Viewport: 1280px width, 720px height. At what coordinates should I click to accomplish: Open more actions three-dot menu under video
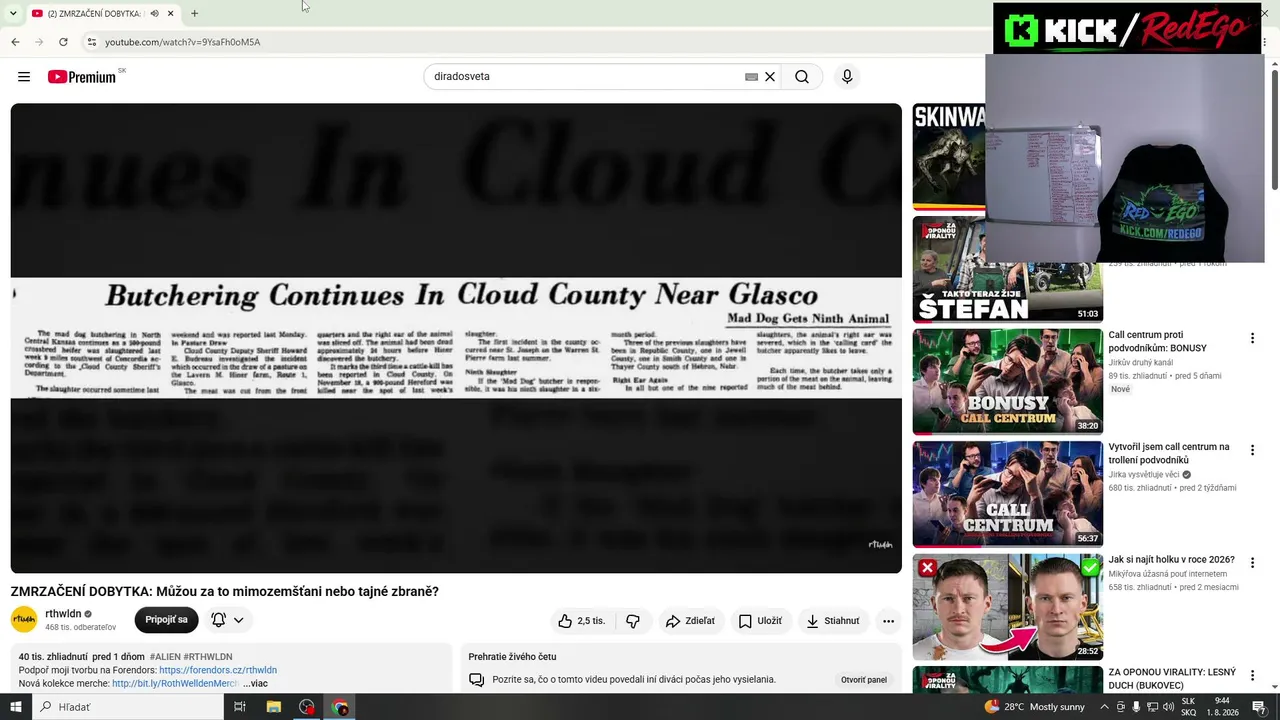[x=888, y=621]
